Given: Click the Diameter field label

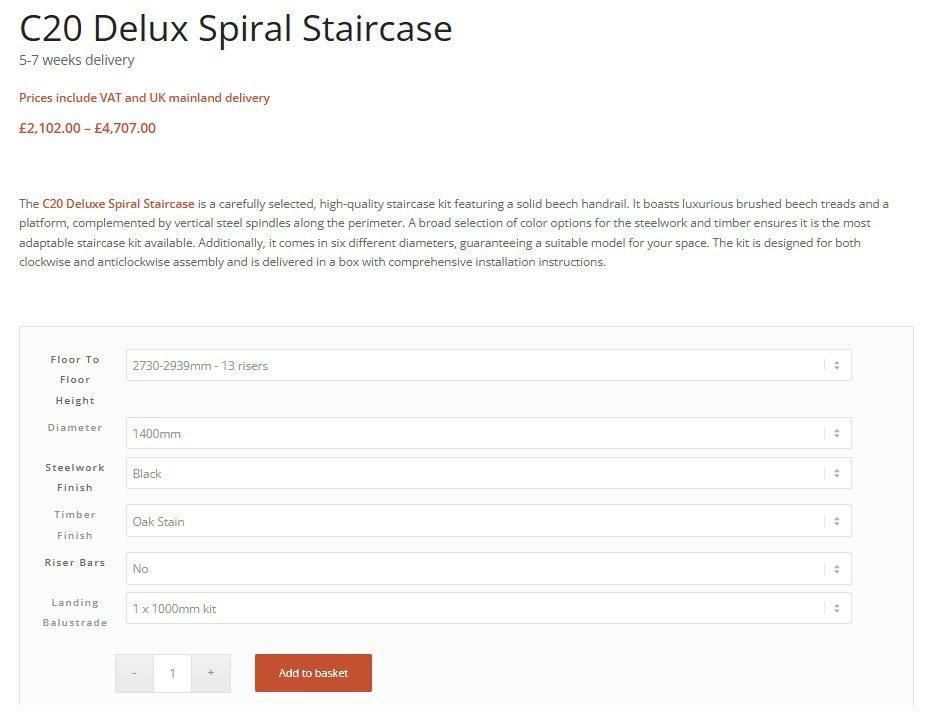Looking at the screenshot, I should (x=75, y=427).
